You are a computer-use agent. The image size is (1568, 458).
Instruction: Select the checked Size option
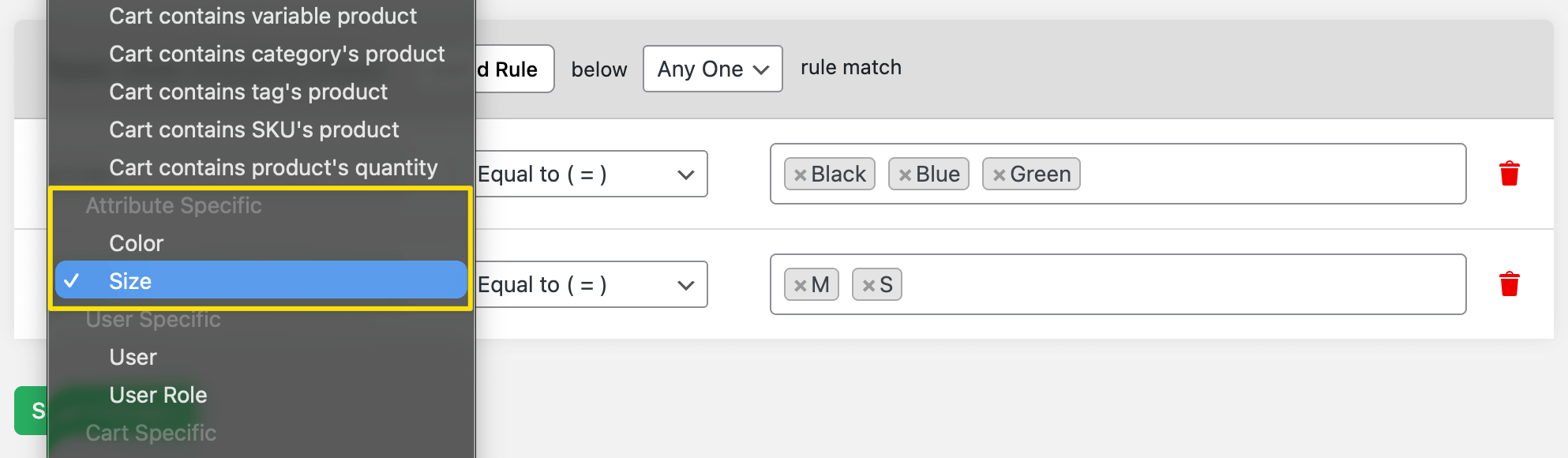(x=130, y=281)
